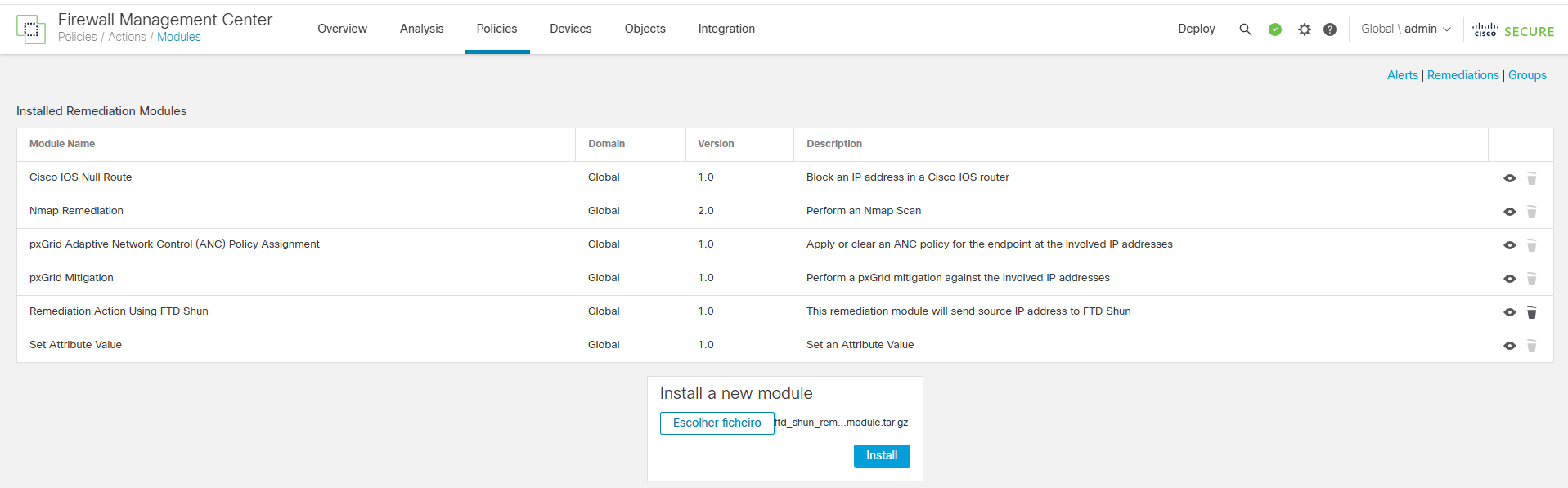View the pxGrid Mitigation module details
The width and height of the screenshot is (1568, 488).
click(1510, 279)
